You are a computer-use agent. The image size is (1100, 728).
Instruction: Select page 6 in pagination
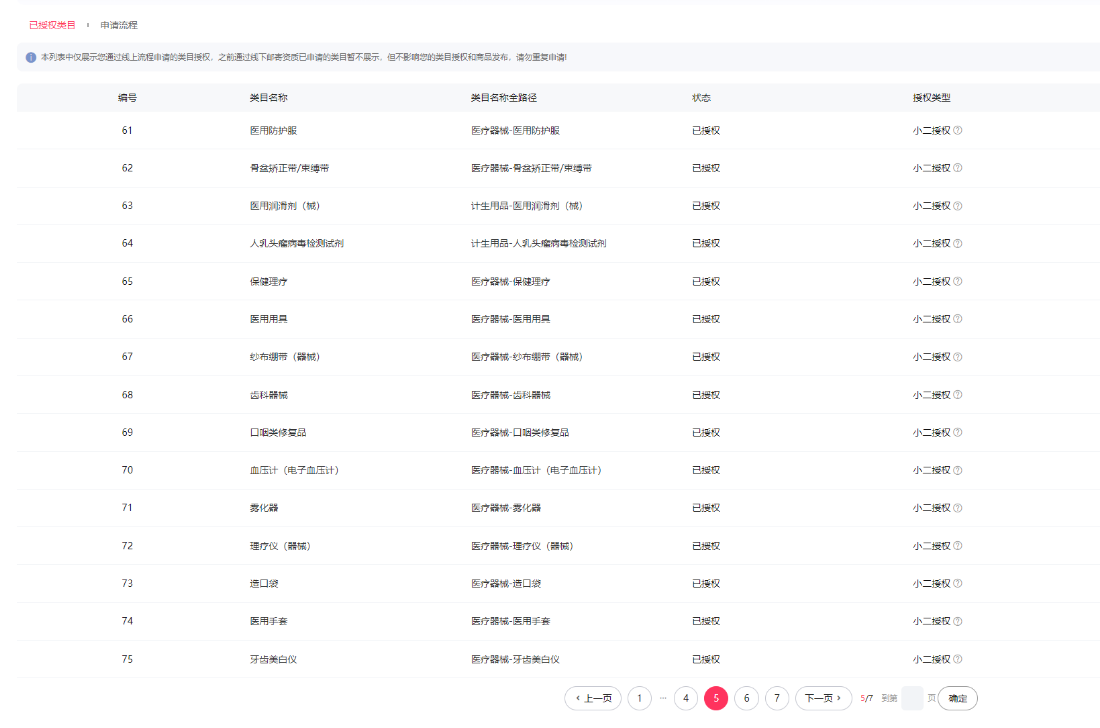[746, 698]
